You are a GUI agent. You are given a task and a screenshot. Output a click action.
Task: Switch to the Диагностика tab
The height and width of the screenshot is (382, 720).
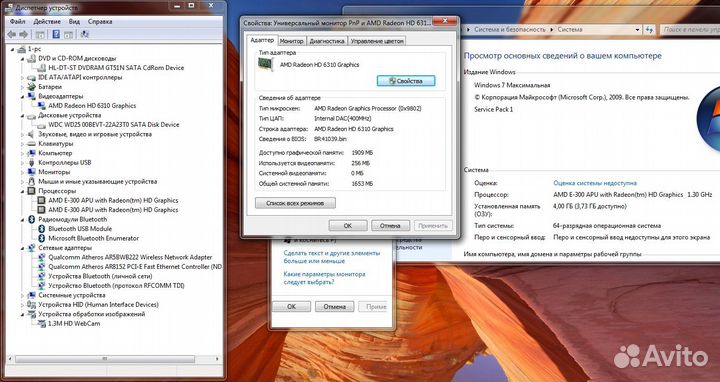click(327, 41)
